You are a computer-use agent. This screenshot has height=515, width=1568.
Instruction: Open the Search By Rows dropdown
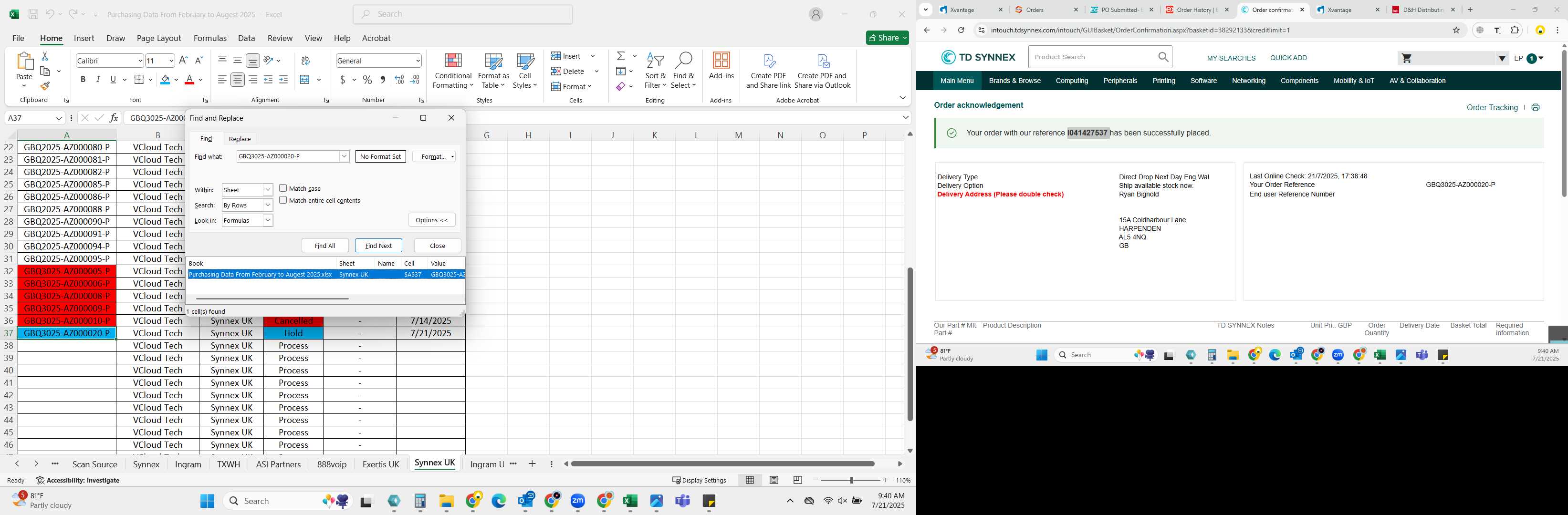coord(268,205)
